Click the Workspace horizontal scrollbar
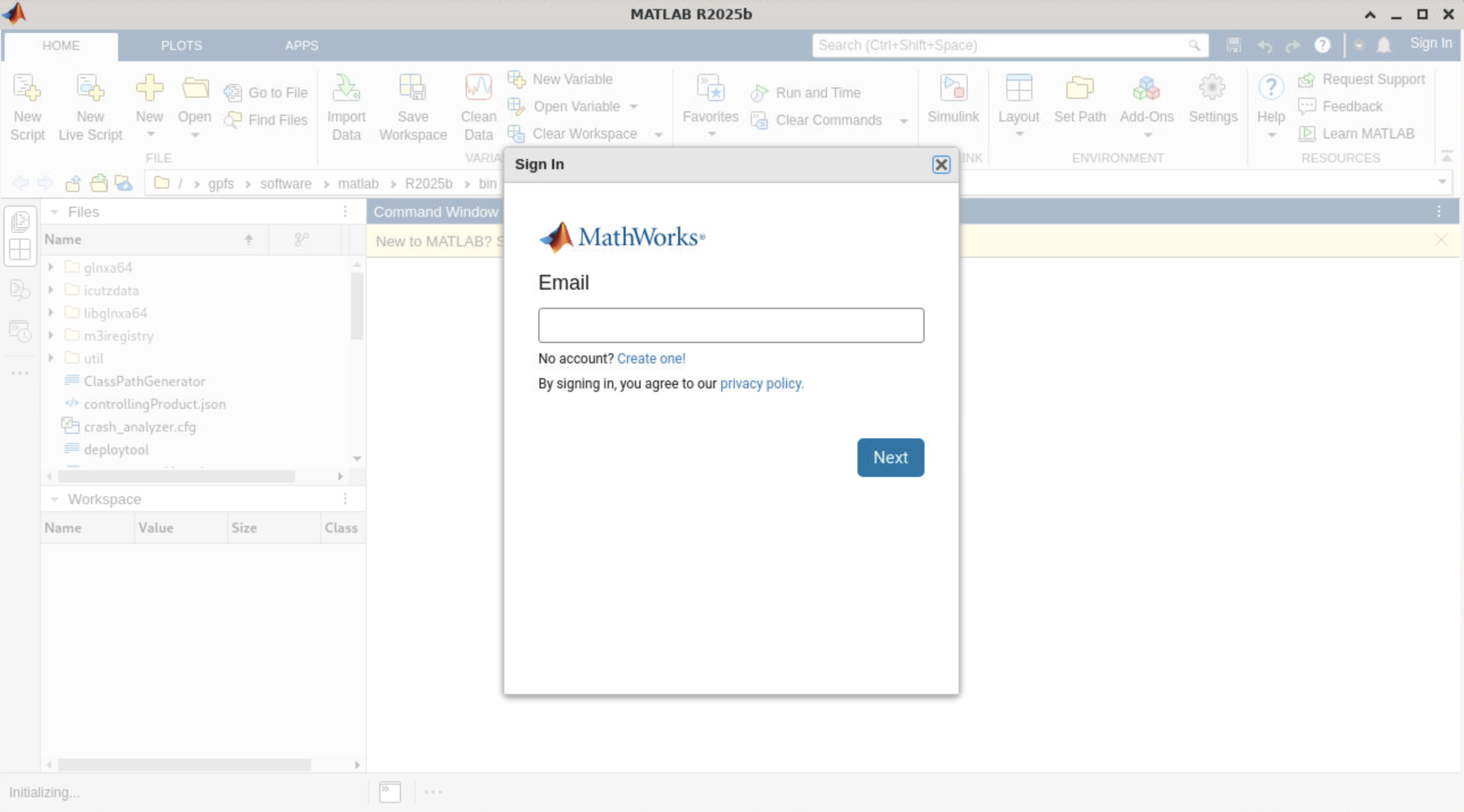The image size is (1464, 812). click(184, 764)
